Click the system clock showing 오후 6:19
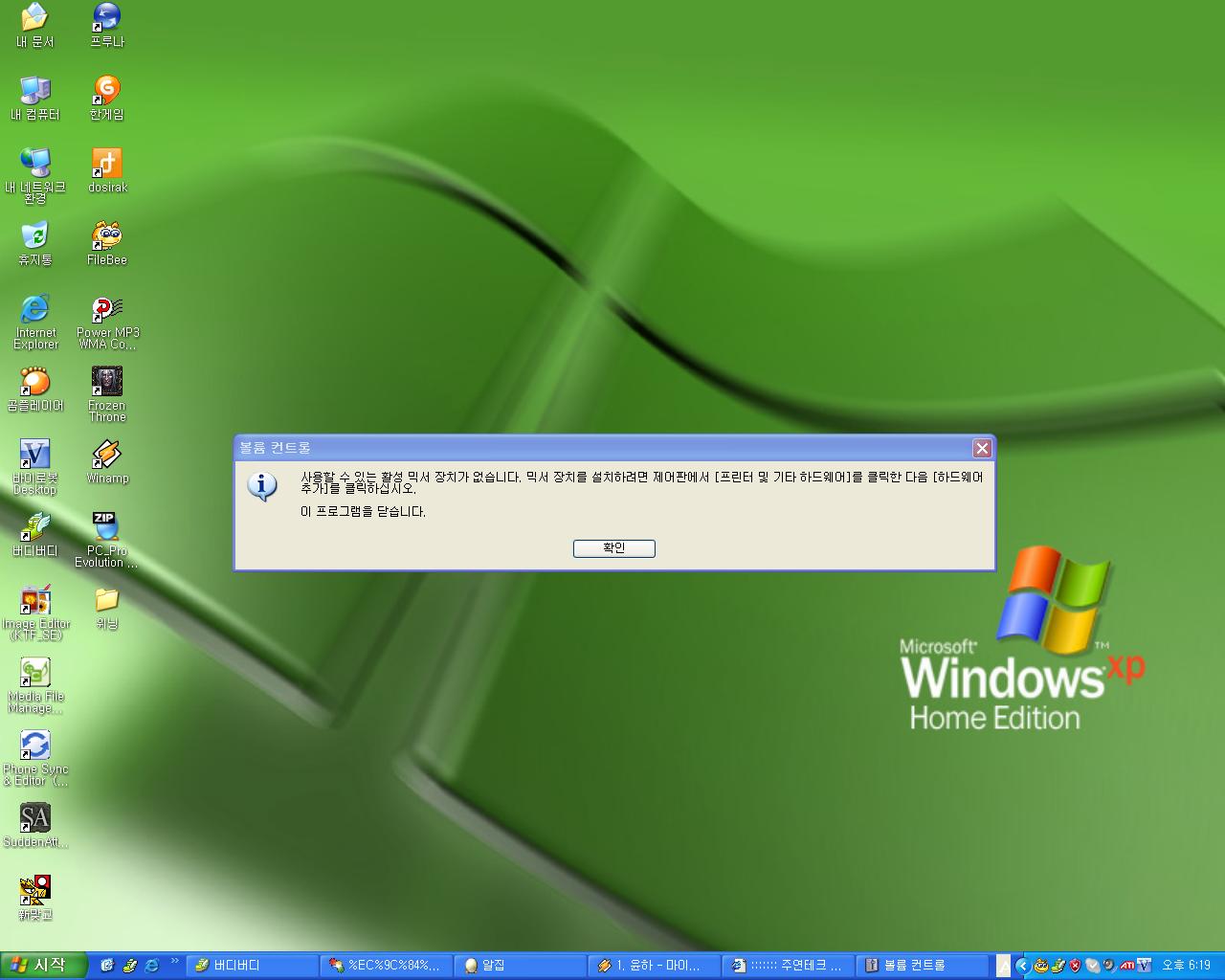The height and width of the screenshot is (980, 1225). point(1186,966)
